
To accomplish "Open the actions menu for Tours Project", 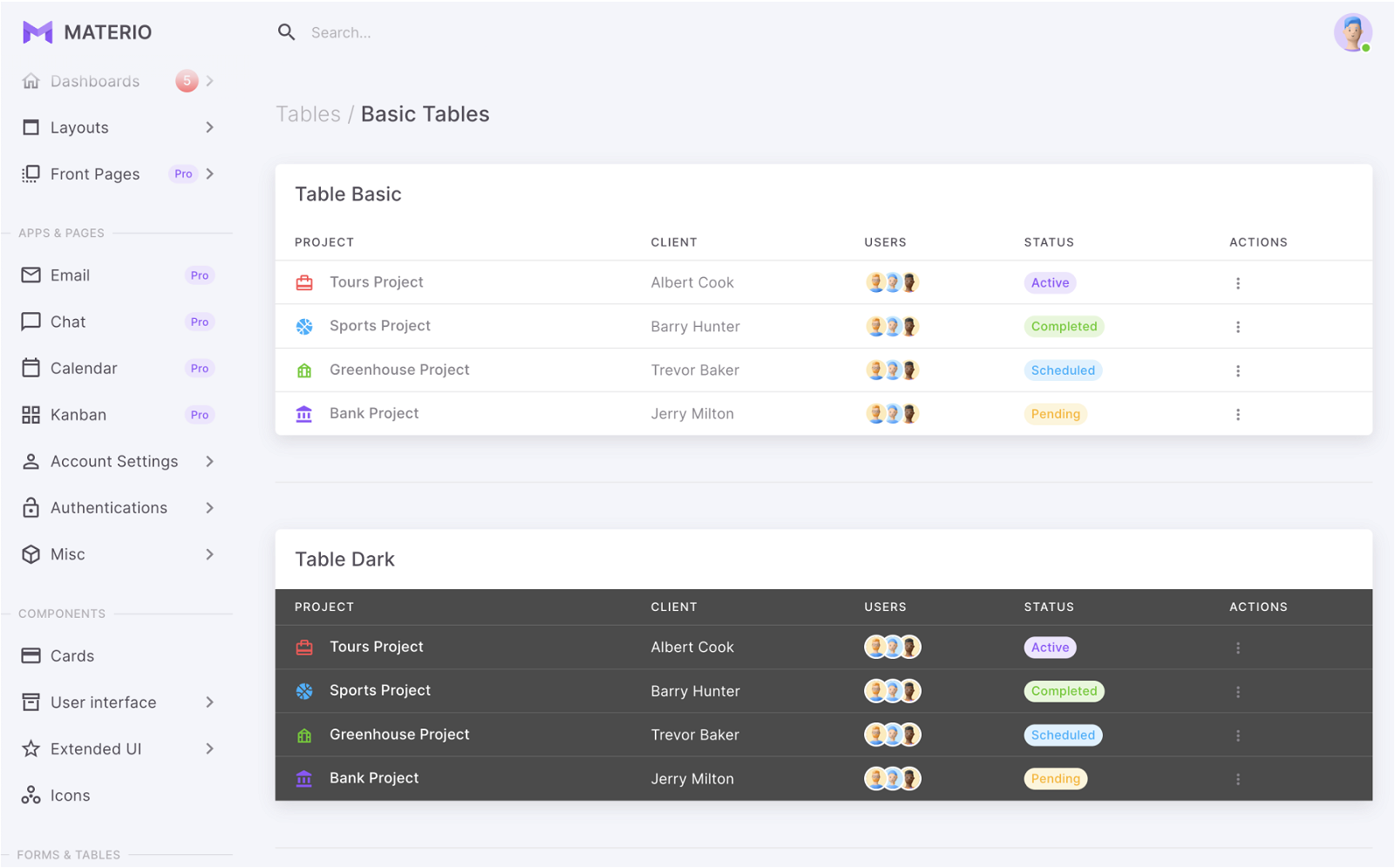I will click(x=1238, y=281).
